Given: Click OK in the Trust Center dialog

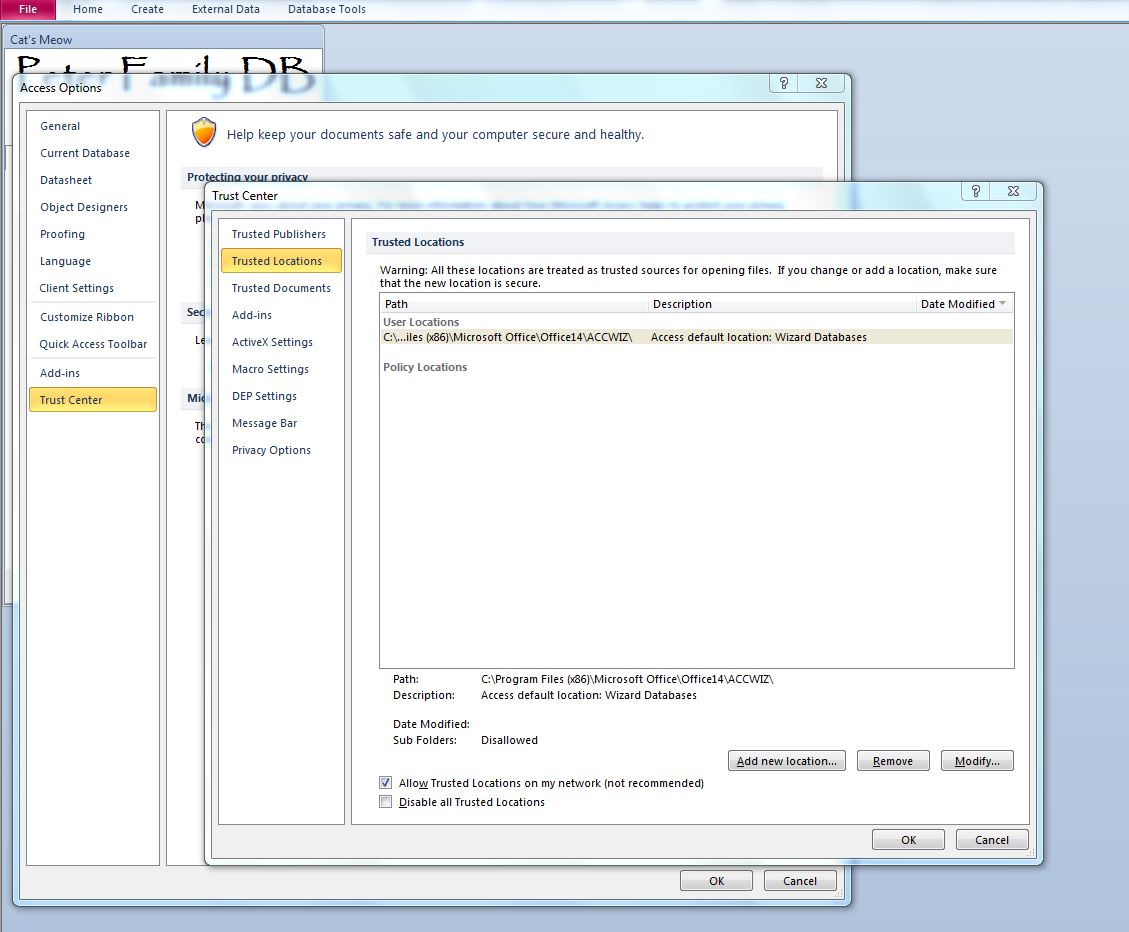Looking at the screenshot, I should [908, 840].
